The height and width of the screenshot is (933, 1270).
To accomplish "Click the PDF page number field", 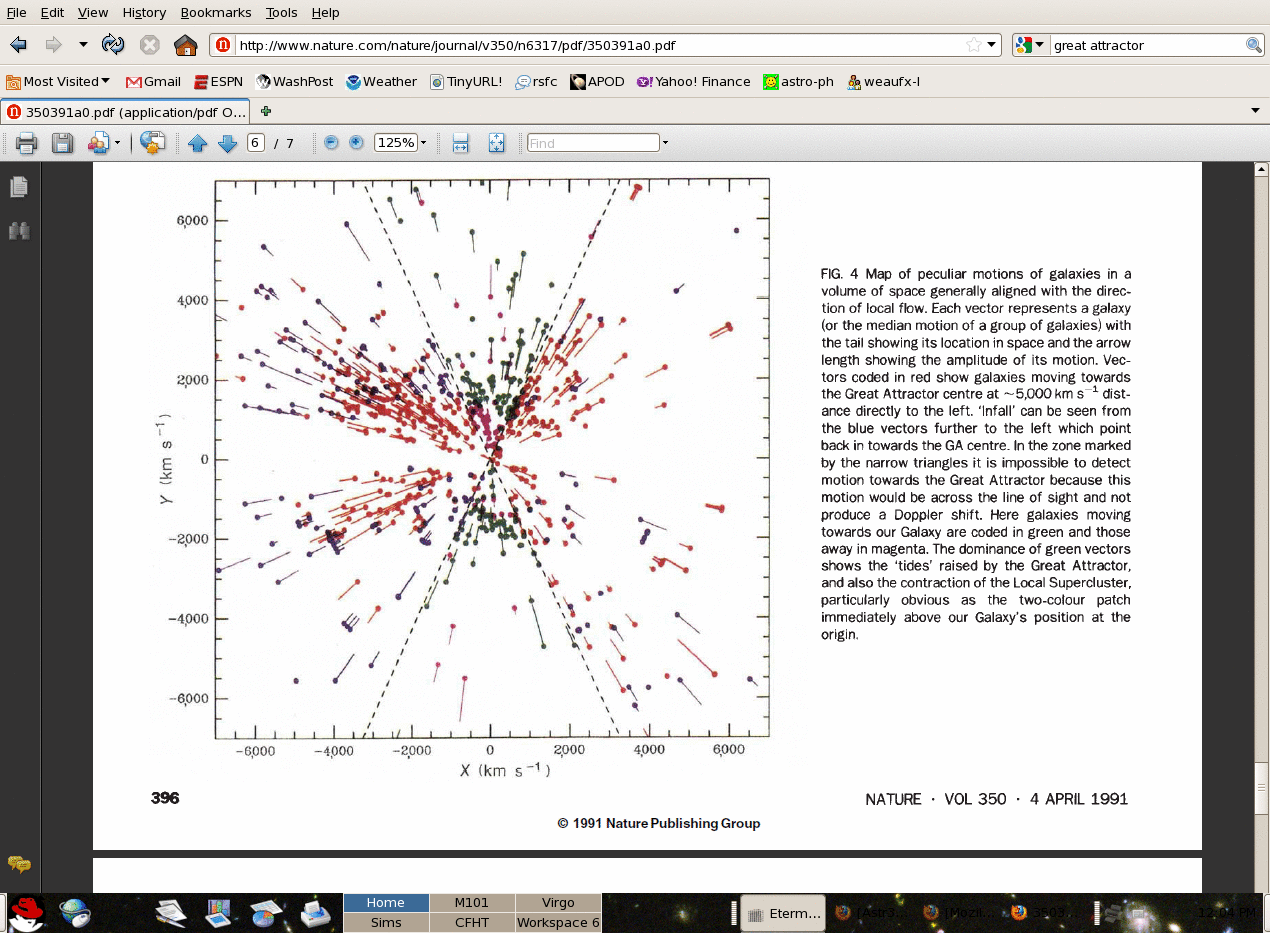I will [x=256, y=143].
